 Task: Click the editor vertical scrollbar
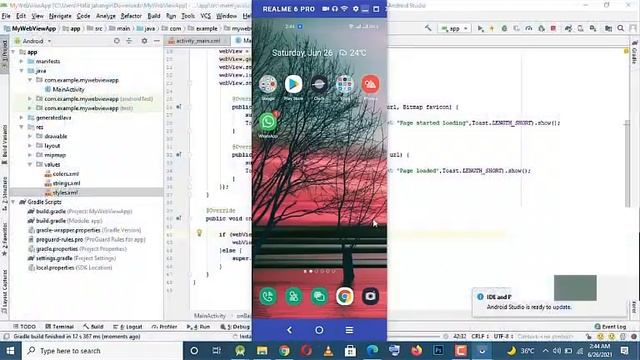pos(627,163)
